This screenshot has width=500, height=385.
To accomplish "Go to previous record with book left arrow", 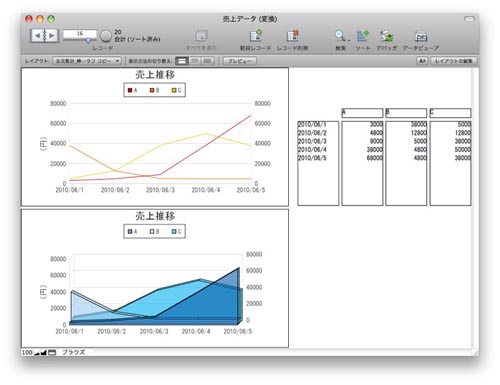I will (x=37, y=36).
